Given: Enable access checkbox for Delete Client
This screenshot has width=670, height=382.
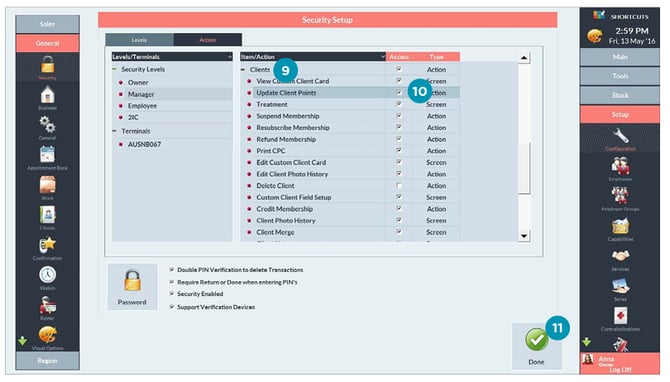Looking at the screenshot, I should (x=399, y=185).
